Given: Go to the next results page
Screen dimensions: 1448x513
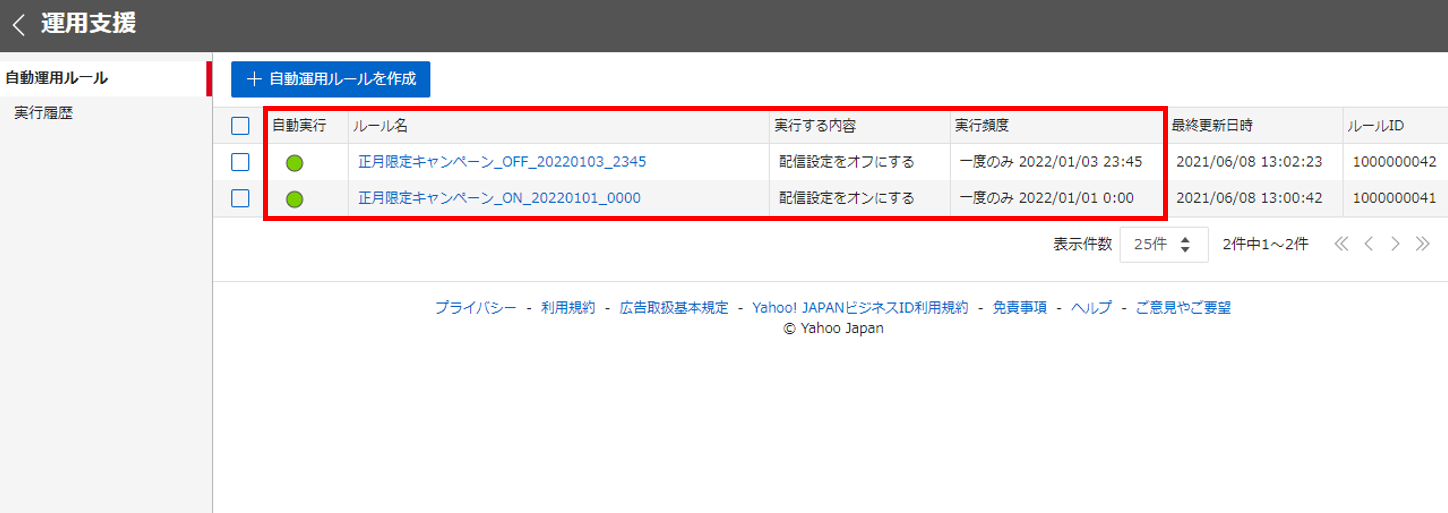Looking at the screenshot, I should click(1395, 244).
